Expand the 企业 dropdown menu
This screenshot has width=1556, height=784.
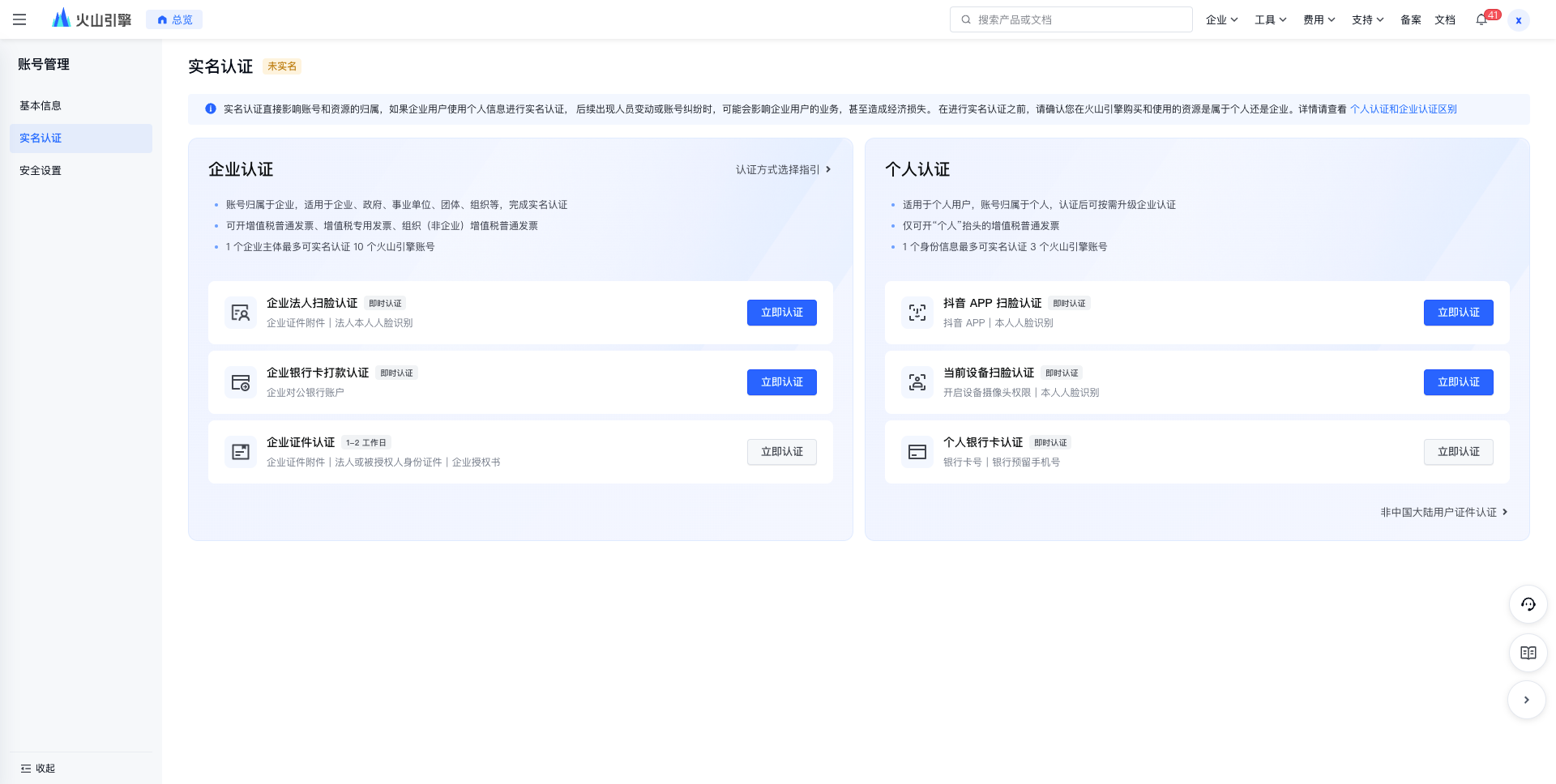pyautogui.click(x=1221, y=19)
